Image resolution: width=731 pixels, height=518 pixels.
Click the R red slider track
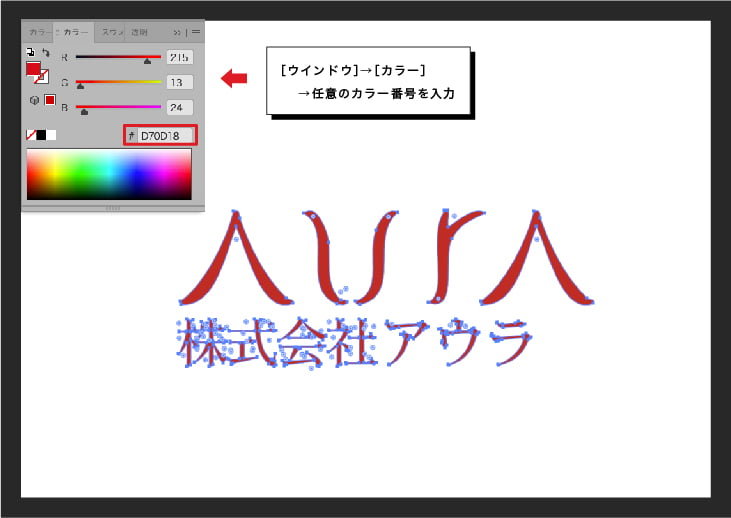(x=117, y=57)
